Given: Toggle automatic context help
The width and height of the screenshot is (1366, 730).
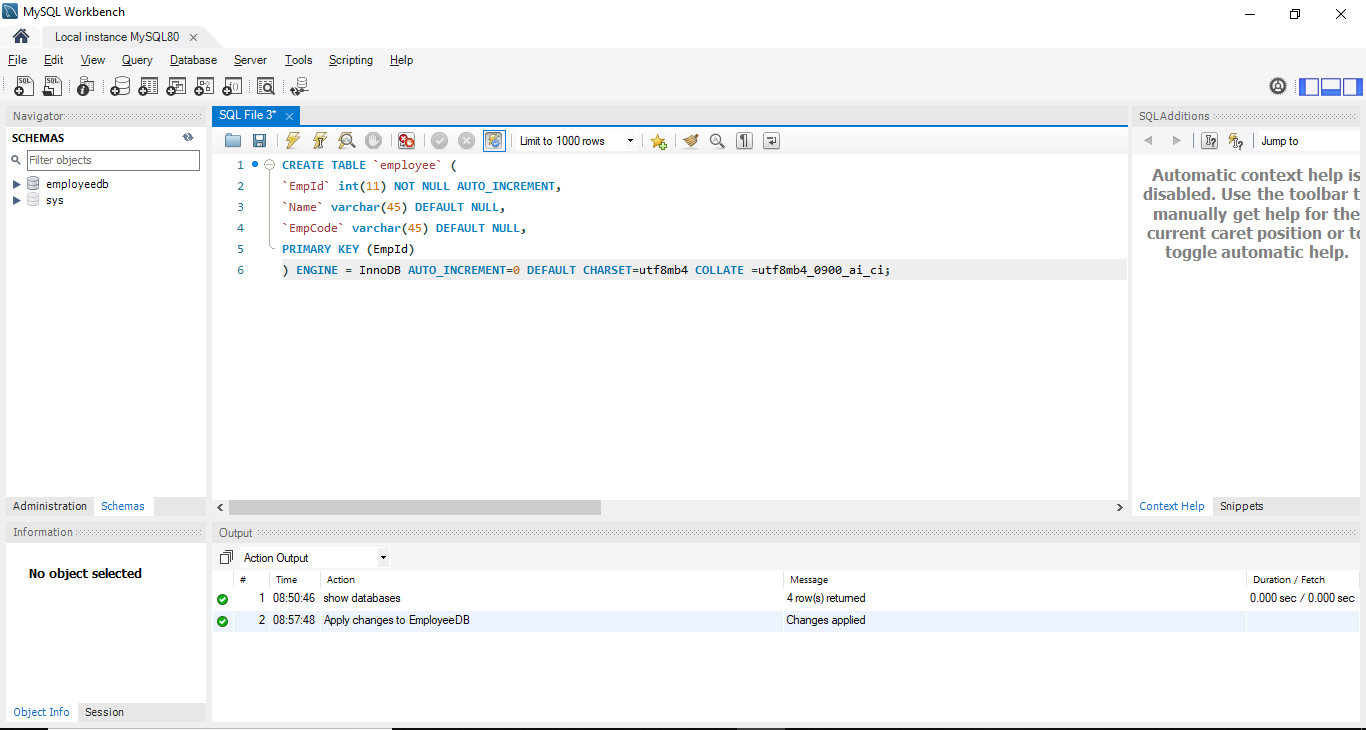Looking at the screenshot, I should coord(1236,141).
